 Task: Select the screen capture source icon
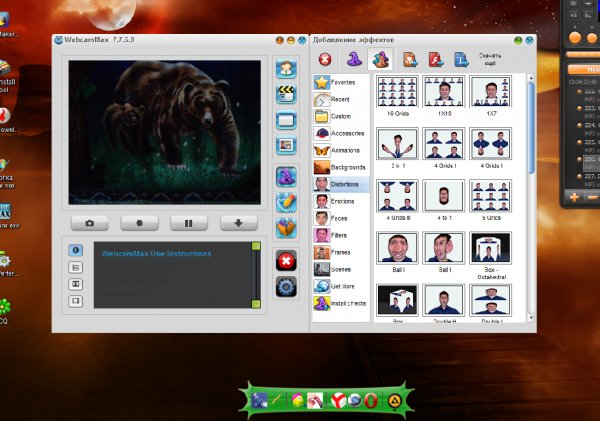[x=286, y=120]
